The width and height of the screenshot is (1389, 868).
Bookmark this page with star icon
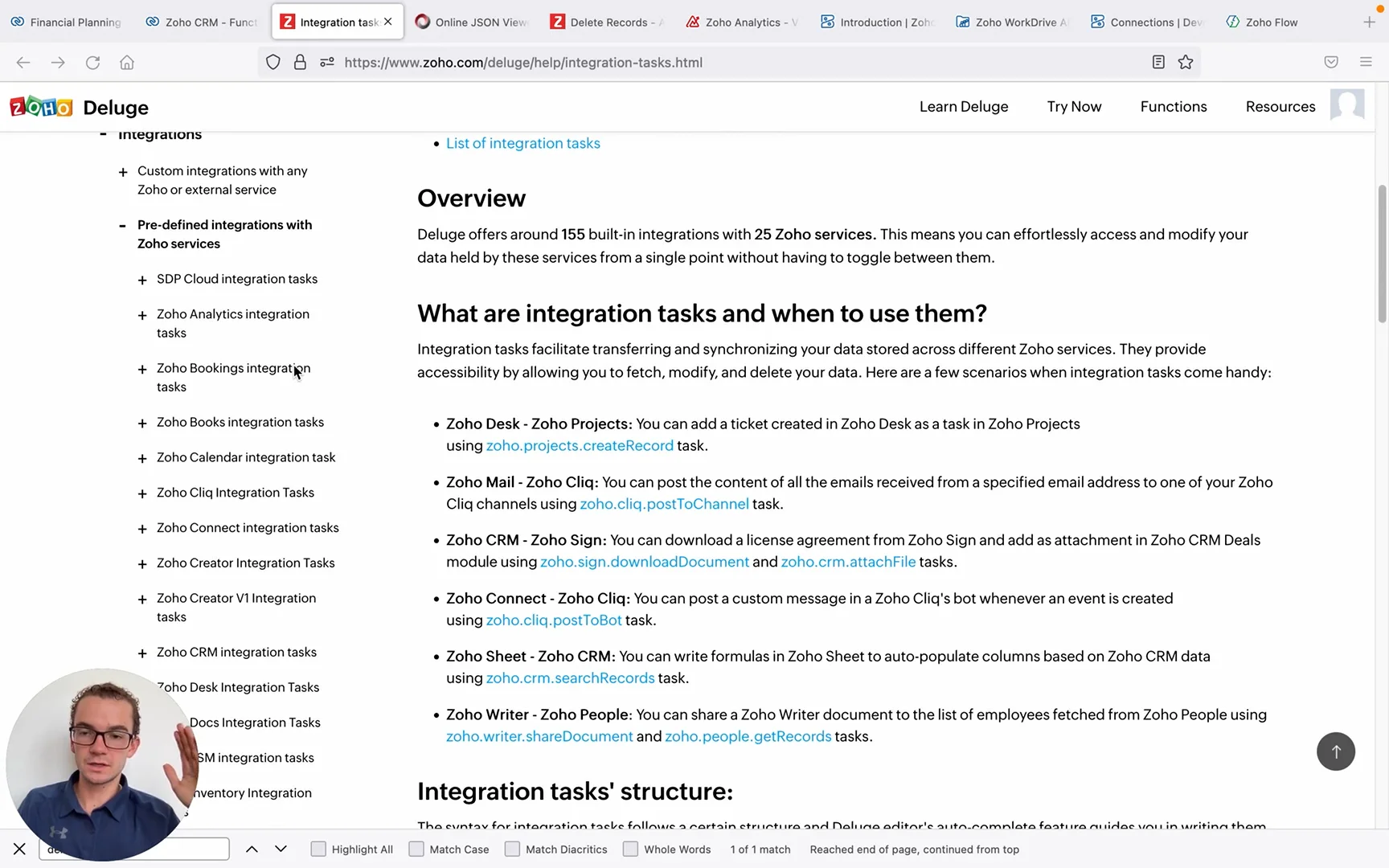point(1185,63)
